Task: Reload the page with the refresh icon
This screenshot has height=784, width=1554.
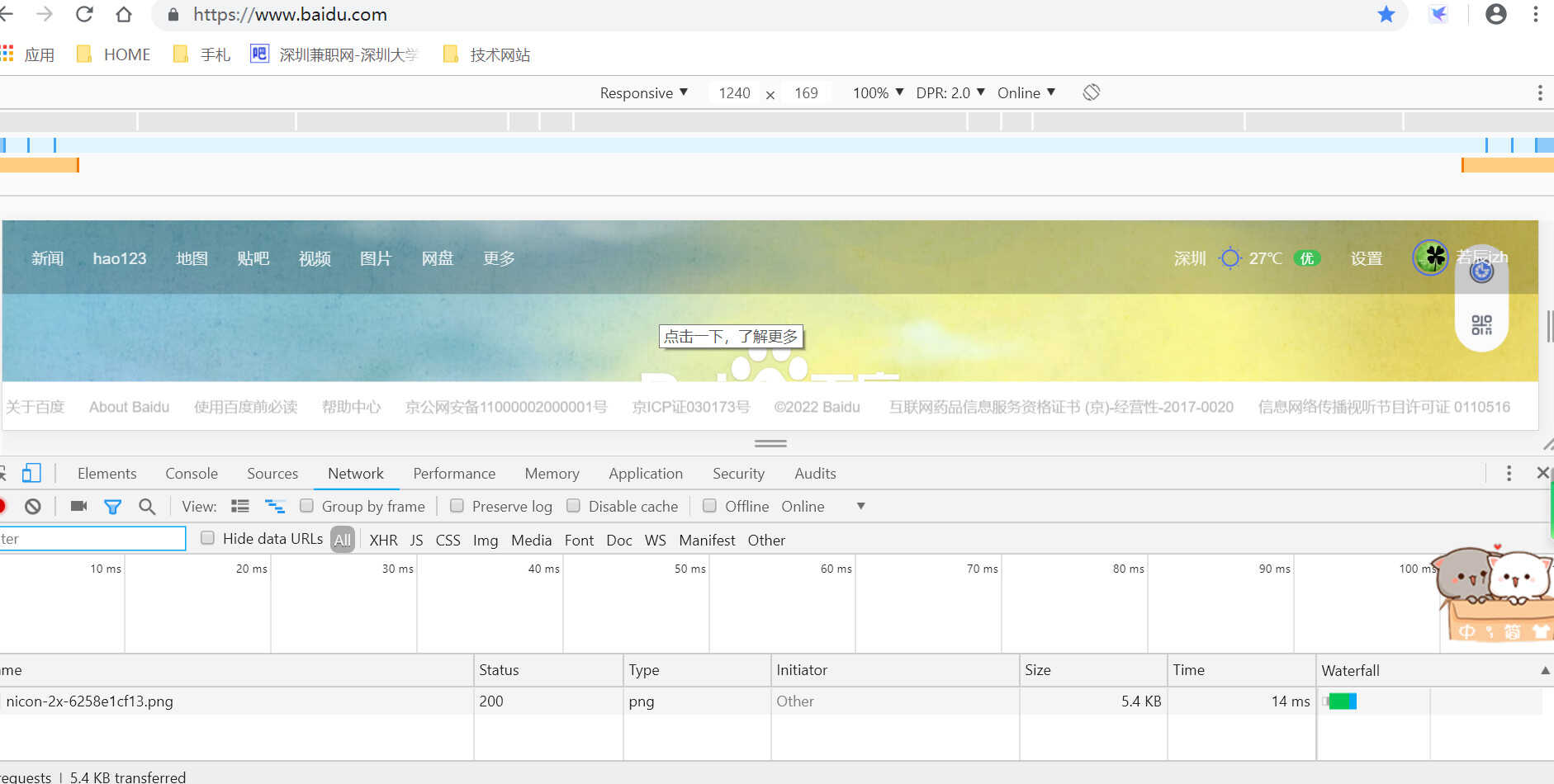Action: pyautogui.click(x=84, y=14)
